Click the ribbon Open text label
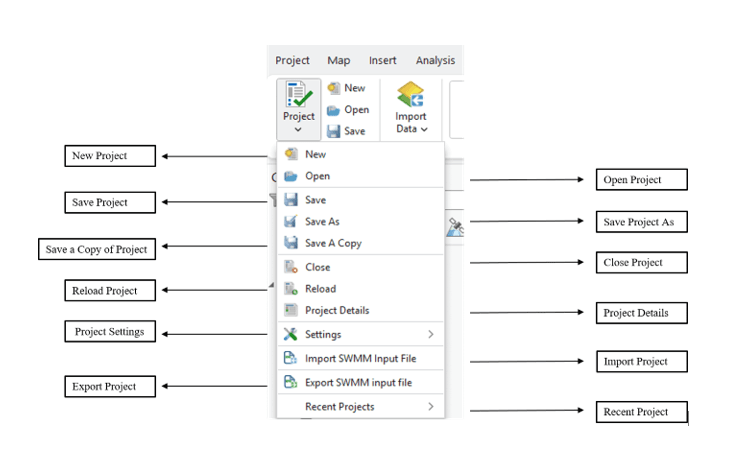This screenshot has height=467, width=752. 357,110
